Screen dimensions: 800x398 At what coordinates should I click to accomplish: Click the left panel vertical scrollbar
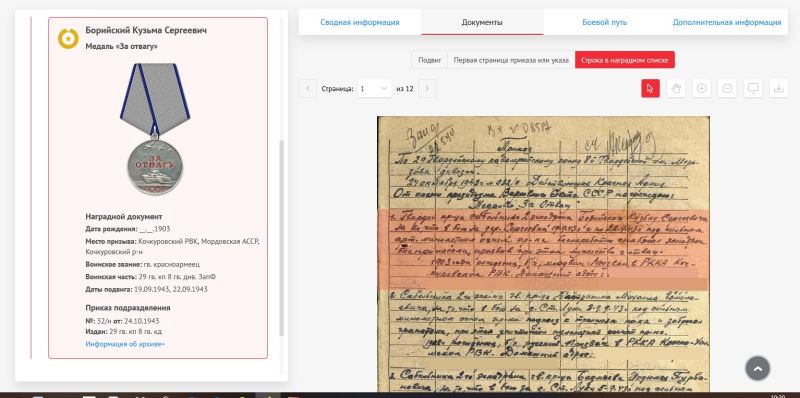[282, 237]
